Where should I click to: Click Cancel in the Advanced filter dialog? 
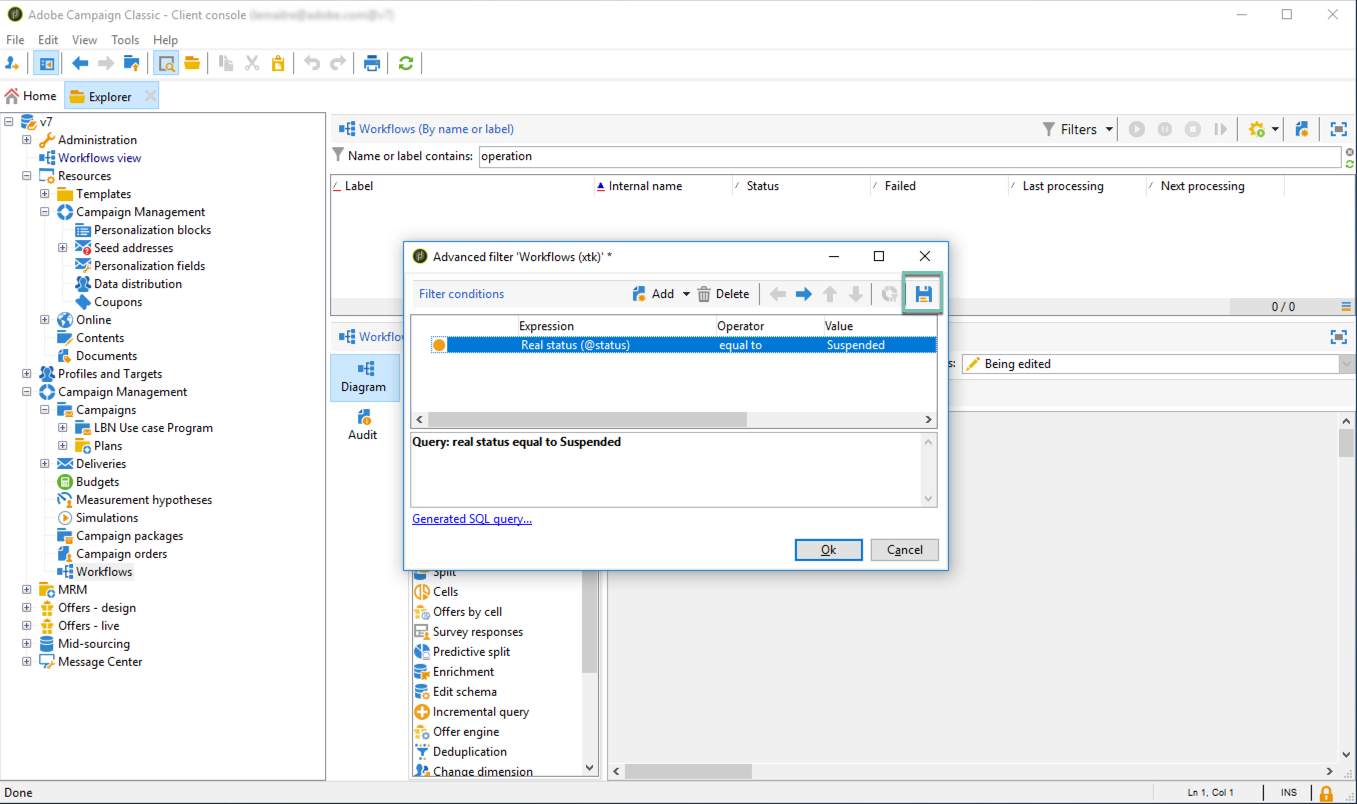pyautogui.click(x=904, y=550)
